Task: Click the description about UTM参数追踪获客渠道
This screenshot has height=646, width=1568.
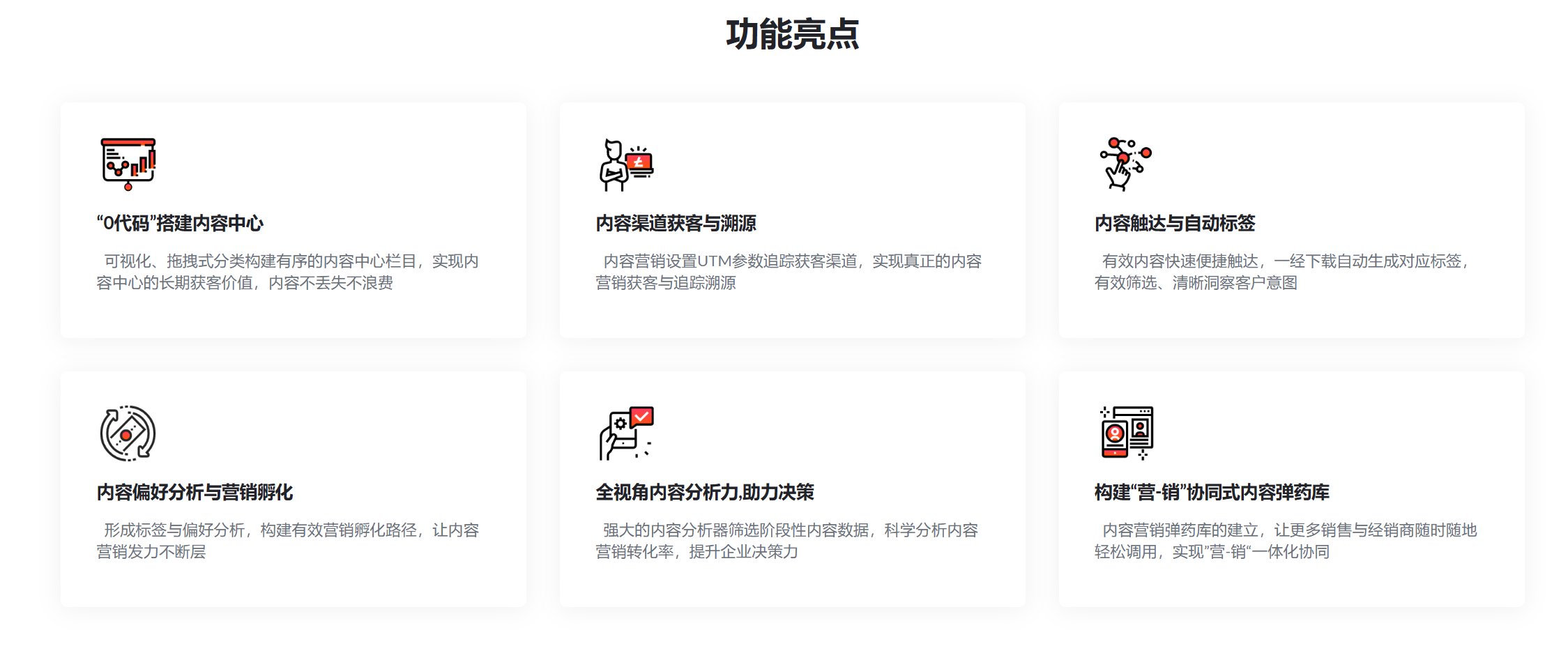Action: click(789, 272)
